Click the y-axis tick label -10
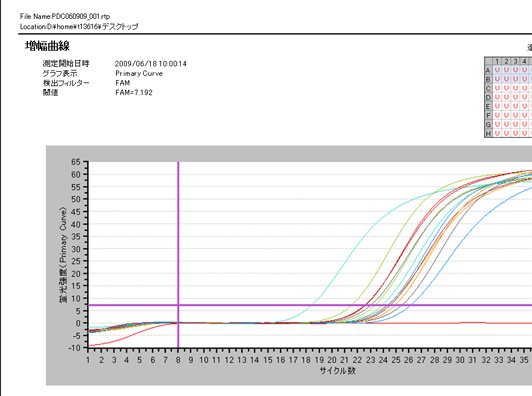This screenshot has height=396, width=532. click(75, 348)
